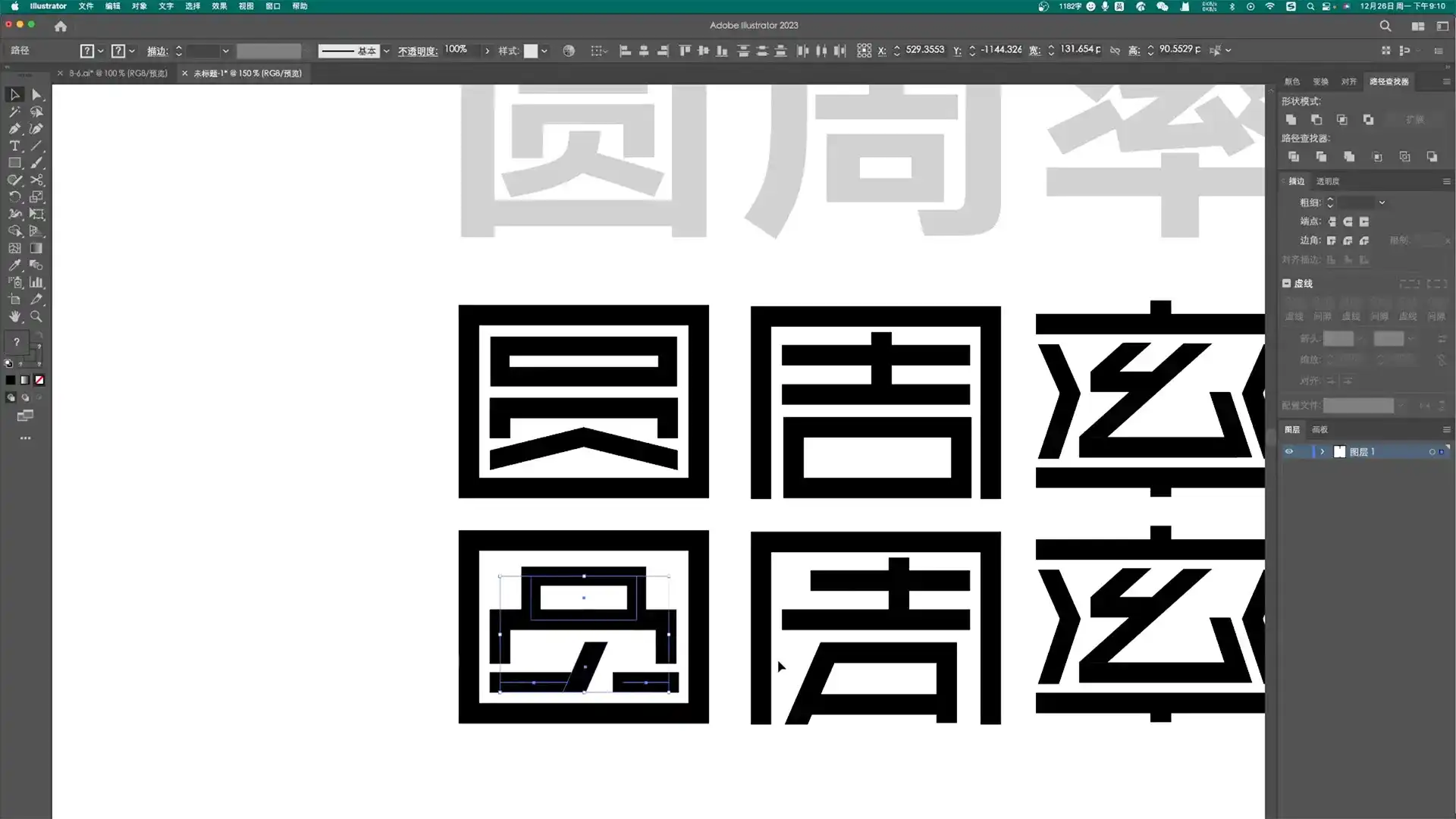
Task: Click horizontal align center icon in control bar
Action: (x=644, y=50)
